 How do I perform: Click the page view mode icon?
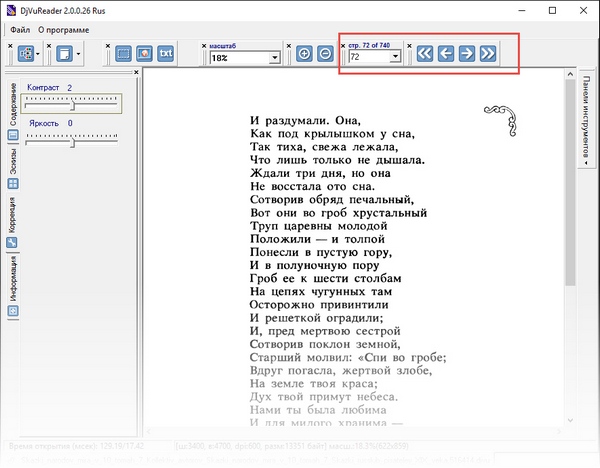(64, 54)
